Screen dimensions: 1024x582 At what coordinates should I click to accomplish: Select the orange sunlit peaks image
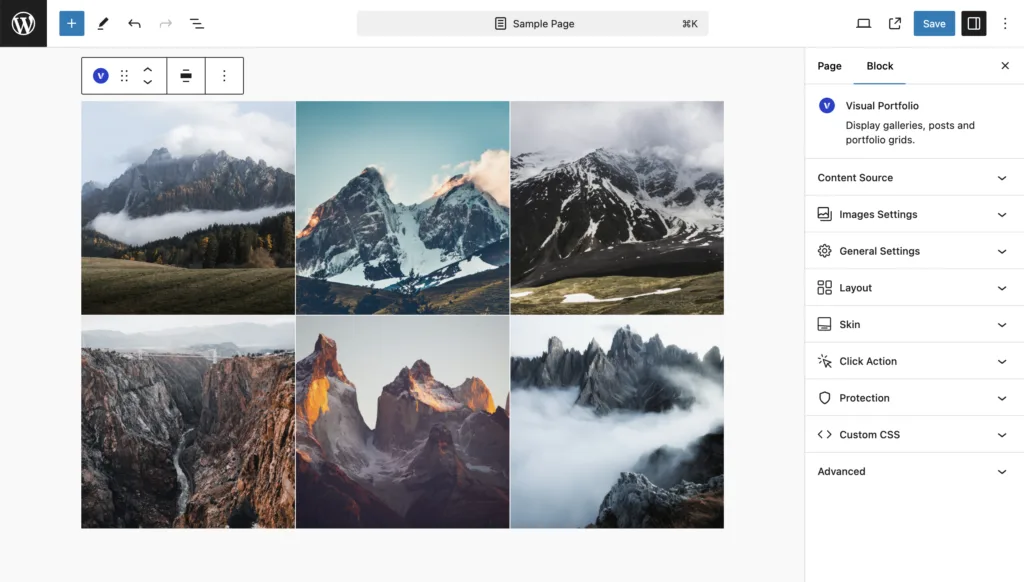(x=402, y=422)
